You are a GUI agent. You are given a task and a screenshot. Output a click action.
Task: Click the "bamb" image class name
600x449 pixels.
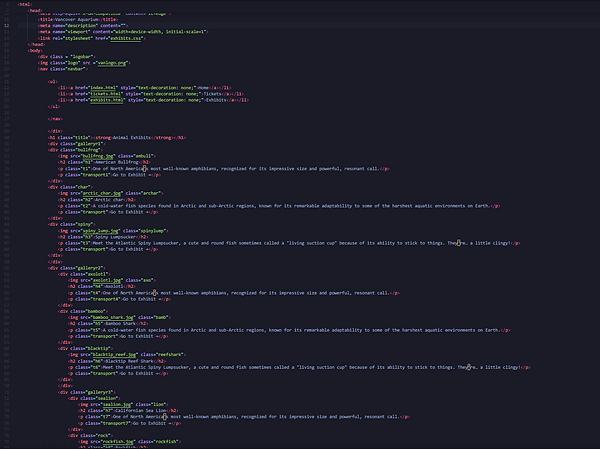pos(160,317)
